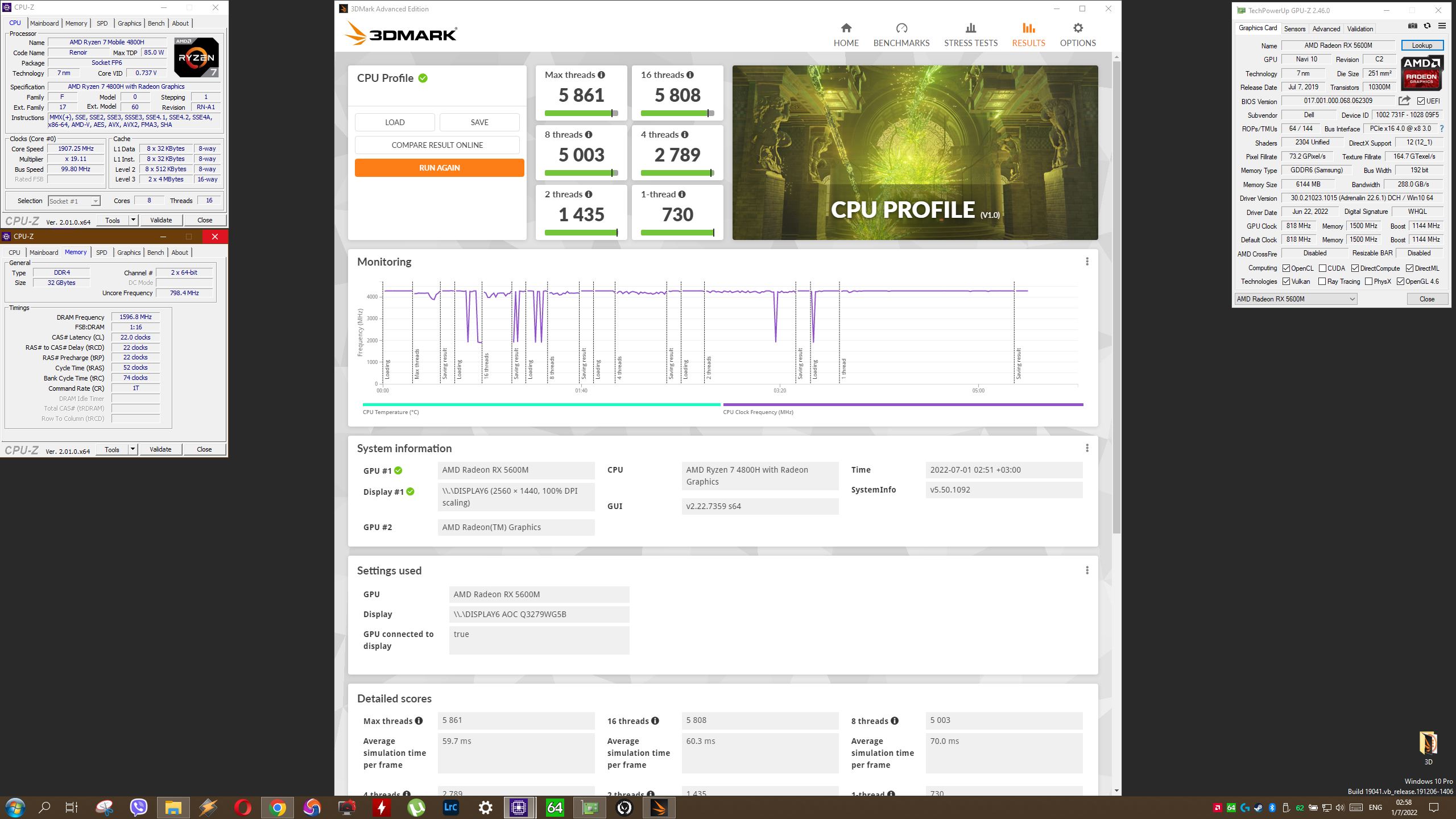Click the RUN AGAIN button
This screenshot has width=1456, height=819.
click(x=439, y=168)
